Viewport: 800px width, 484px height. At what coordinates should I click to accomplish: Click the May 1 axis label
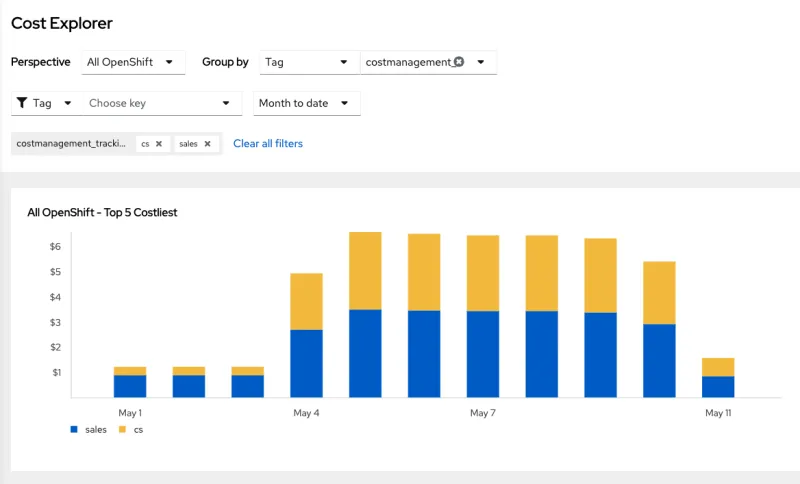coord(130,413)
